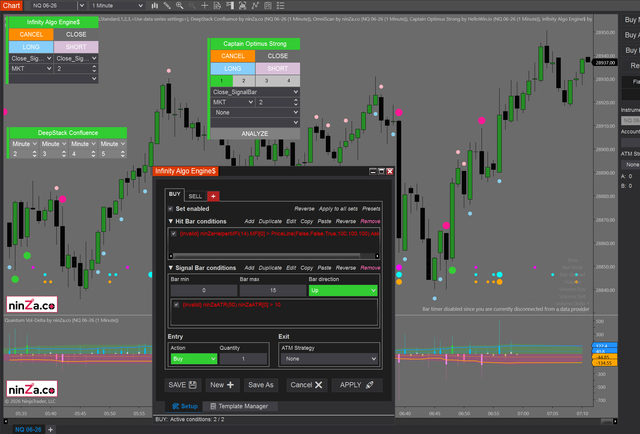This screenshot has height=434, width=640.
Task: Select quantity preset 4 in Captain Optimus
Action: click(289, 81)
